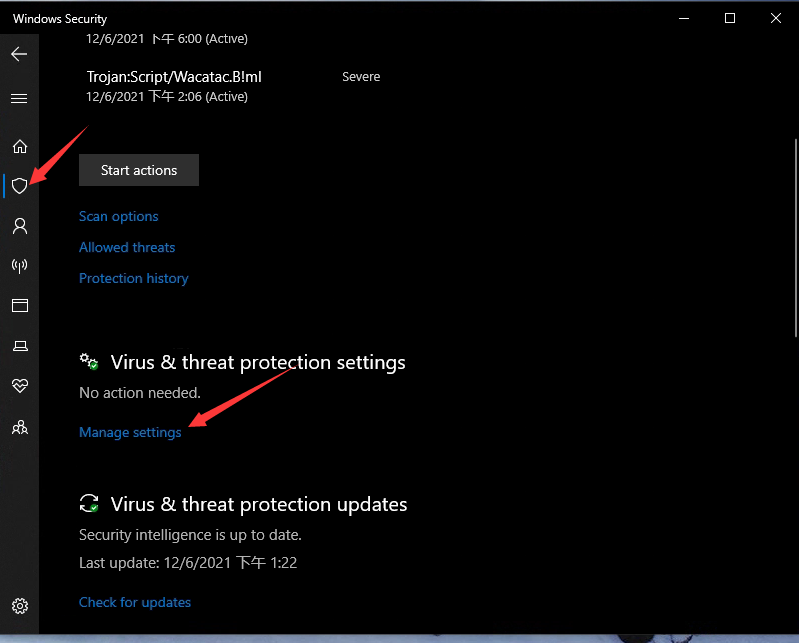Viewport: 799px width, 643px height.
Task: View Protection history link
Action: coord(134,278)
